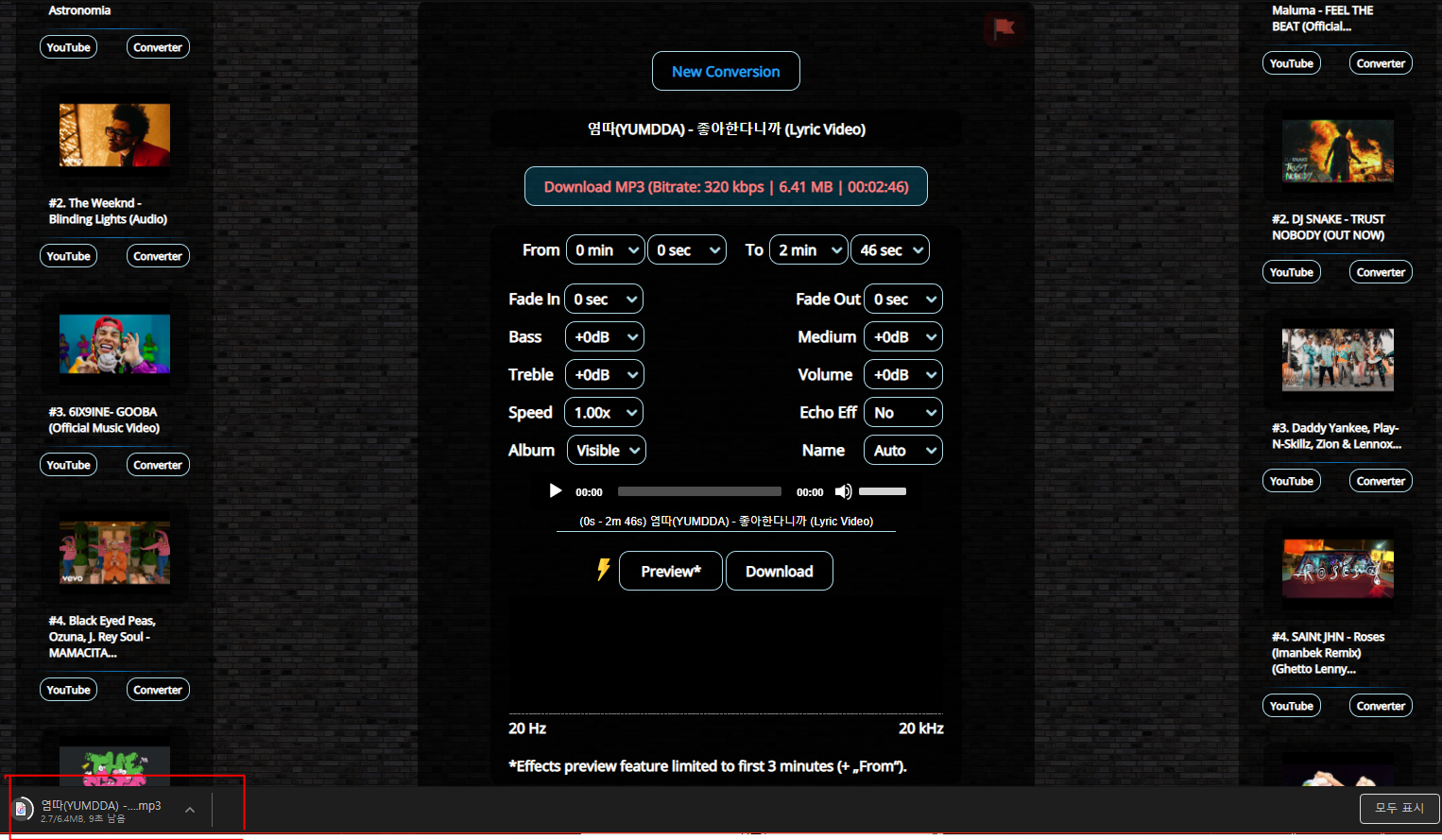1442x840 pixels.
Task: Click Converter button for 6IX9INE GOOBA
Action: coord(158,465)
